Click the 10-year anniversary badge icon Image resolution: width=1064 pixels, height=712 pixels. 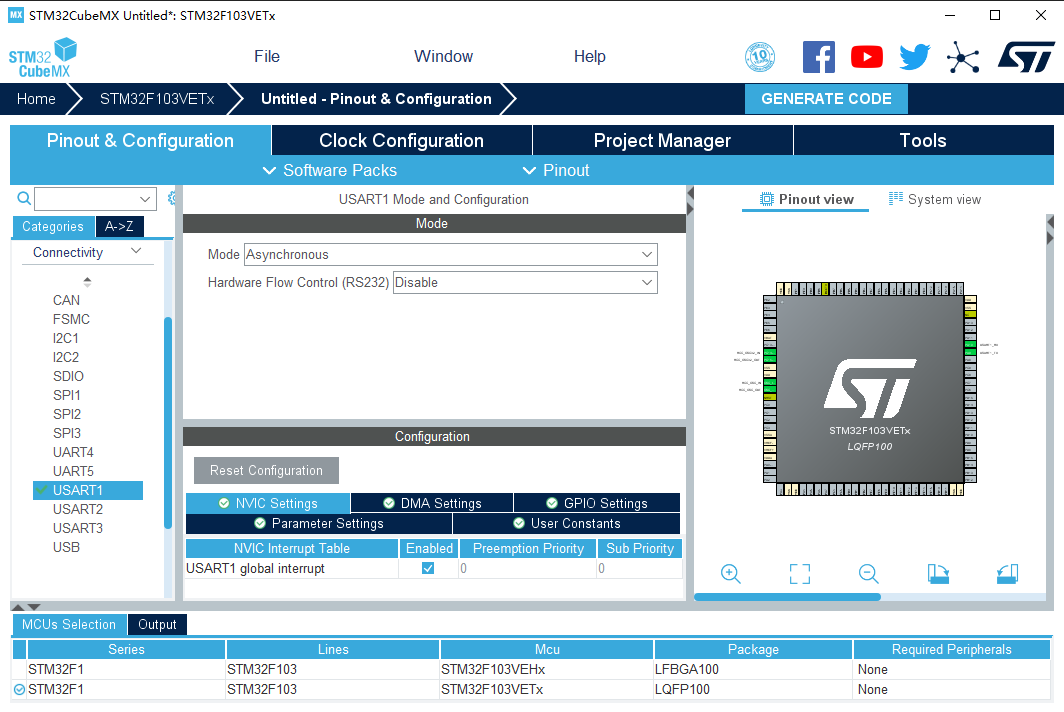(760, 57)
